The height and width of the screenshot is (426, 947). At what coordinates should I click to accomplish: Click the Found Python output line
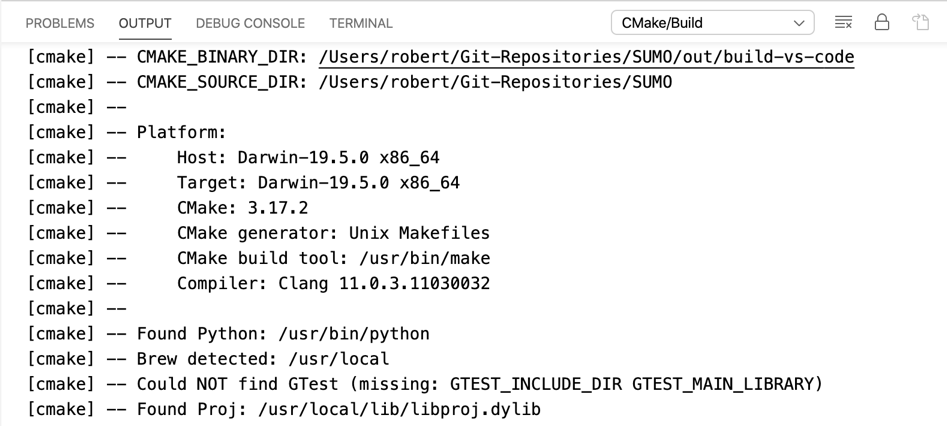click(283, 334)
